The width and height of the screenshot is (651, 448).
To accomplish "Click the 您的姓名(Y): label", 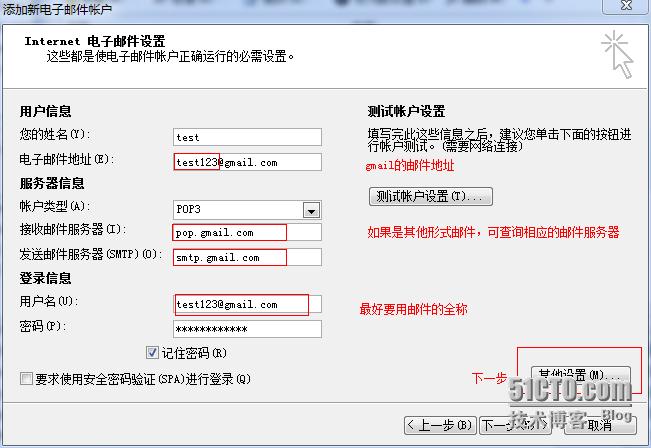I will click(x=55, y=134).
